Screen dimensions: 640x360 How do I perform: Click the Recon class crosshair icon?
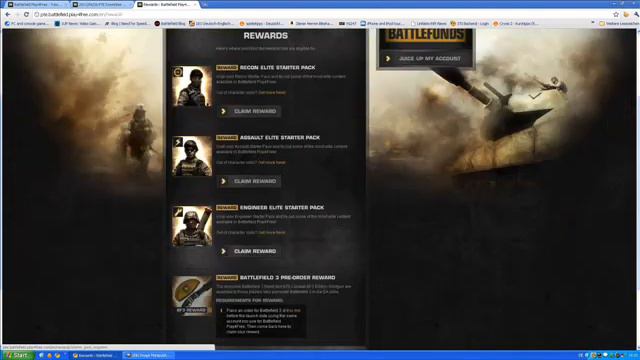tap(178, 72)
